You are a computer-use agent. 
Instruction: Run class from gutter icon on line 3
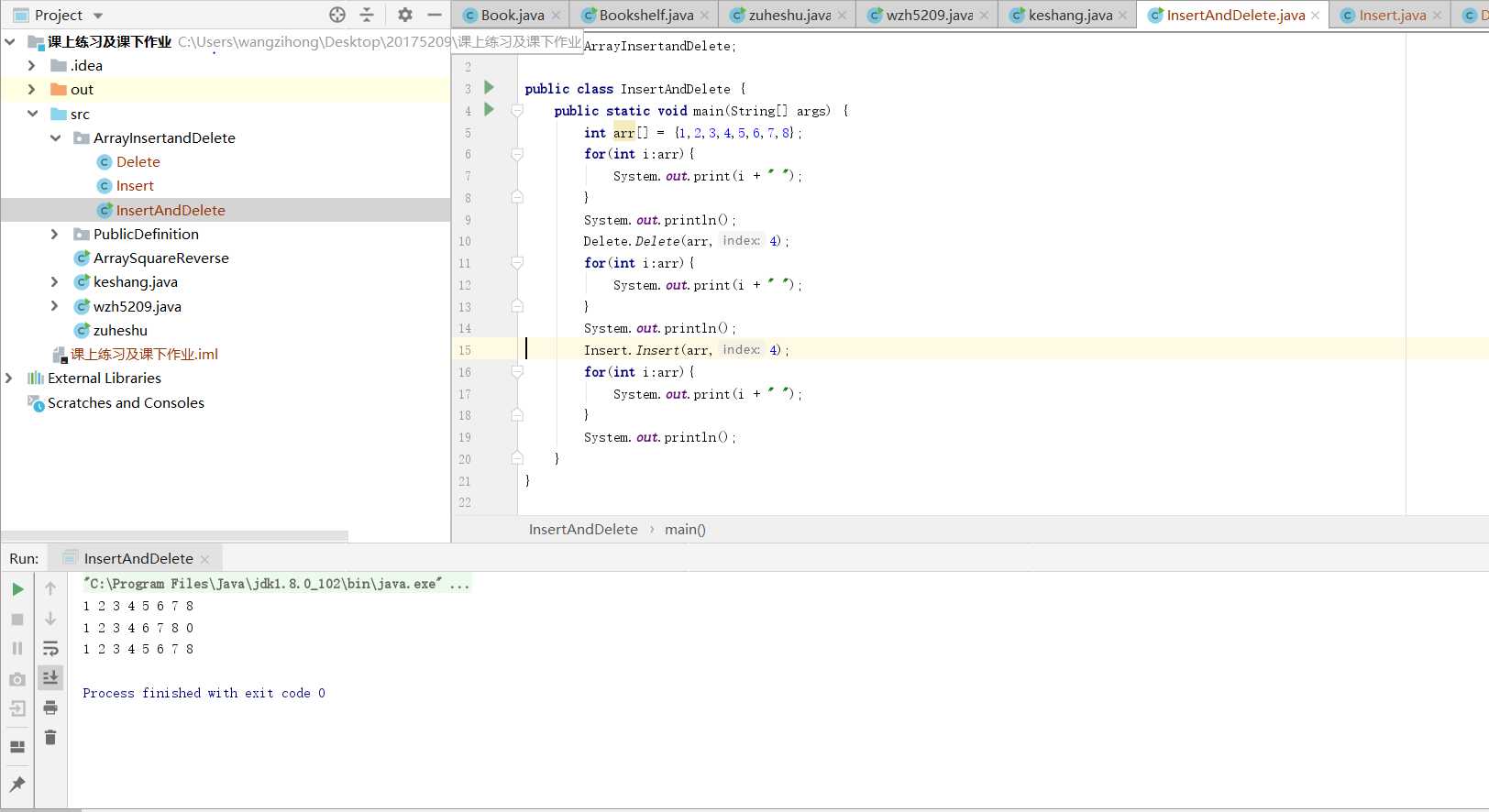[489, 87]
